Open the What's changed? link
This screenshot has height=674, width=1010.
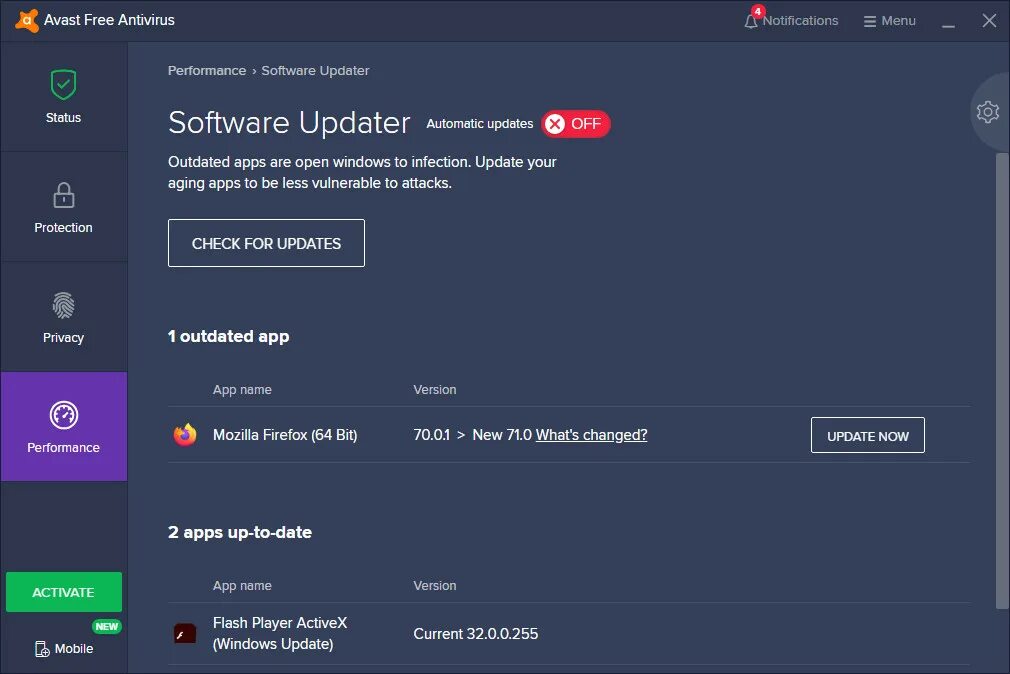point(591,435)
